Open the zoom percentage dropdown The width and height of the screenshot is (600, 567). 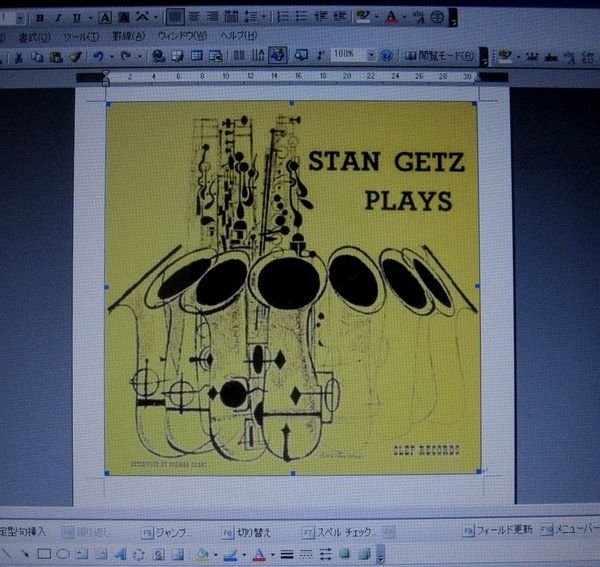click(x=372, y=55)
